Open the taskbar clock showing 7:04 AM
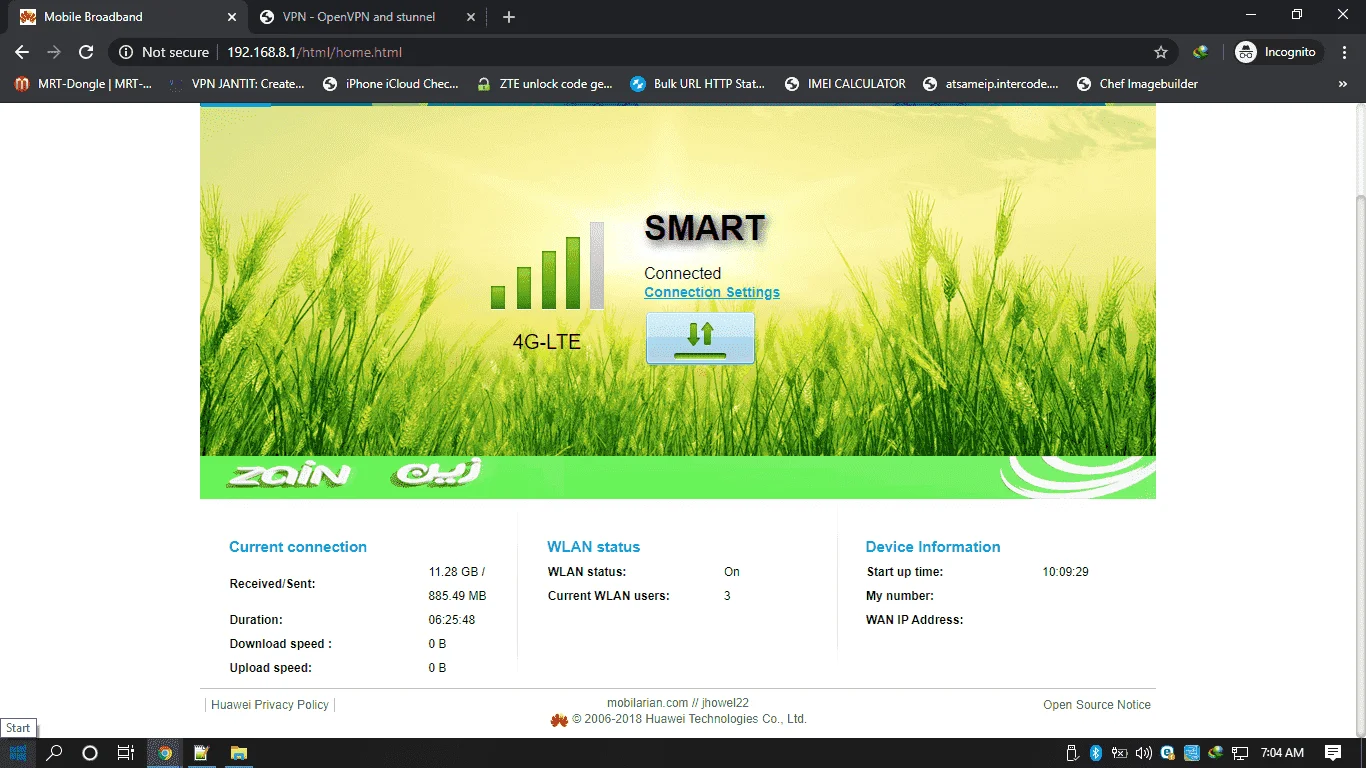The width and height of the screenshot is (1366, 768). pos(1282,753)
